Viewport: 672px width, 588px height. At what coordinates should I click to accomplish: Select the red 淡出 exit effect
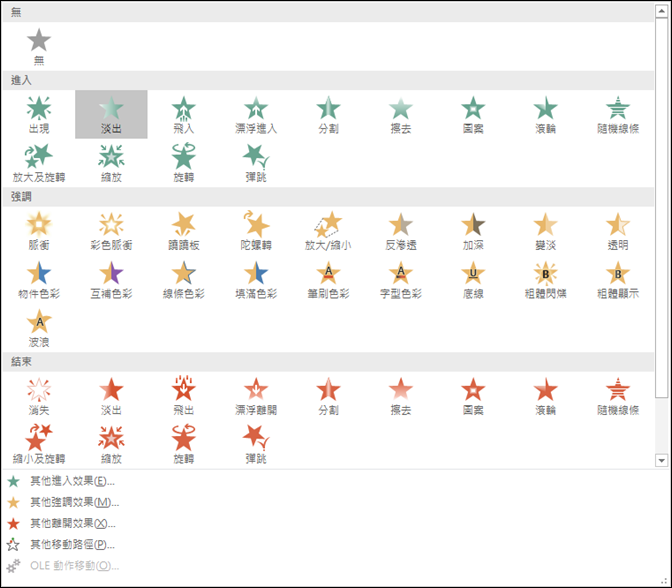(111, 396)
